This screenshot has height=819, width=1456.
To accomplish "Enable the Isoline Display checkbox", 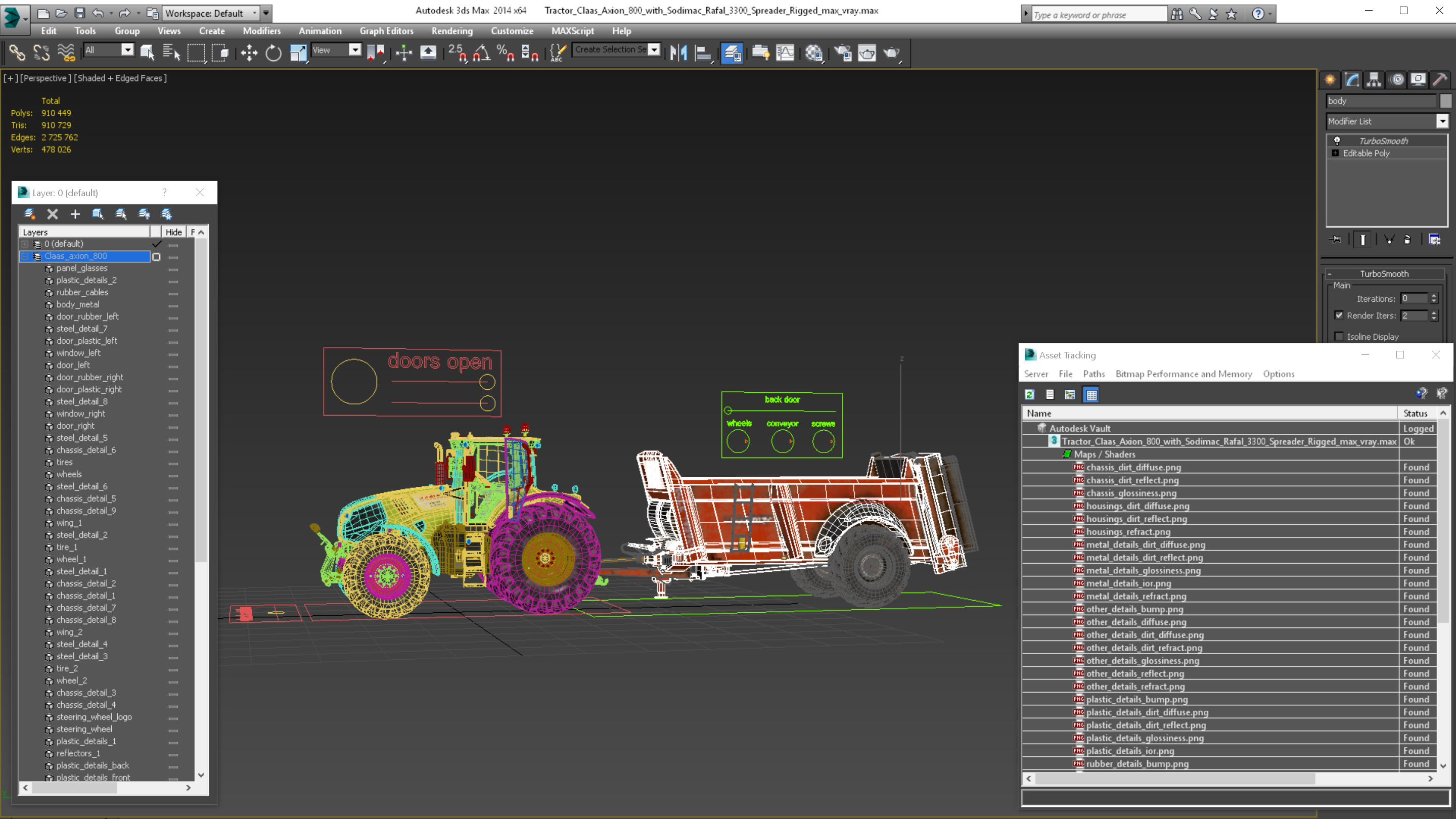I will coord(1339,336).
